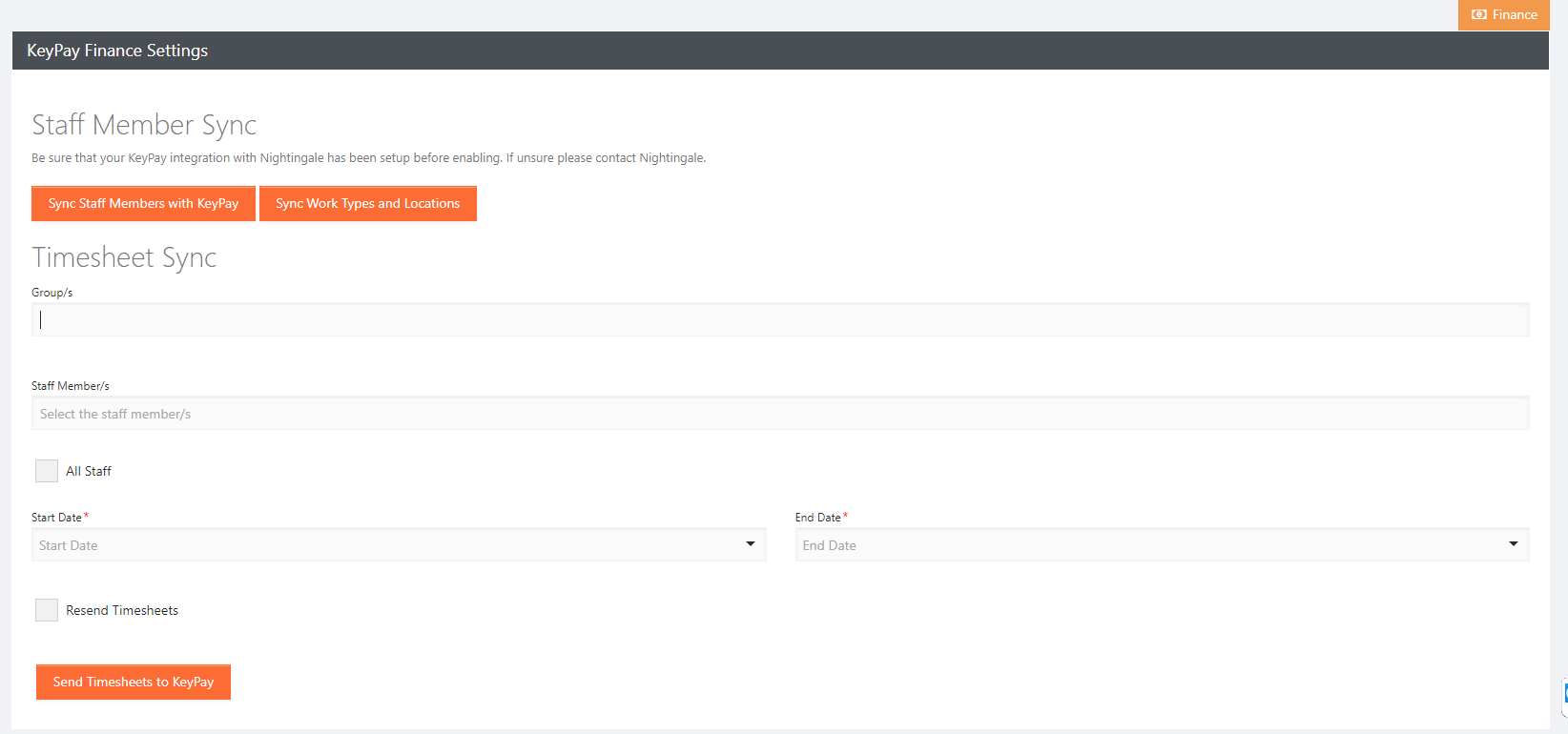
Task: Focus the Group/s input field
Action: point(780,319)
